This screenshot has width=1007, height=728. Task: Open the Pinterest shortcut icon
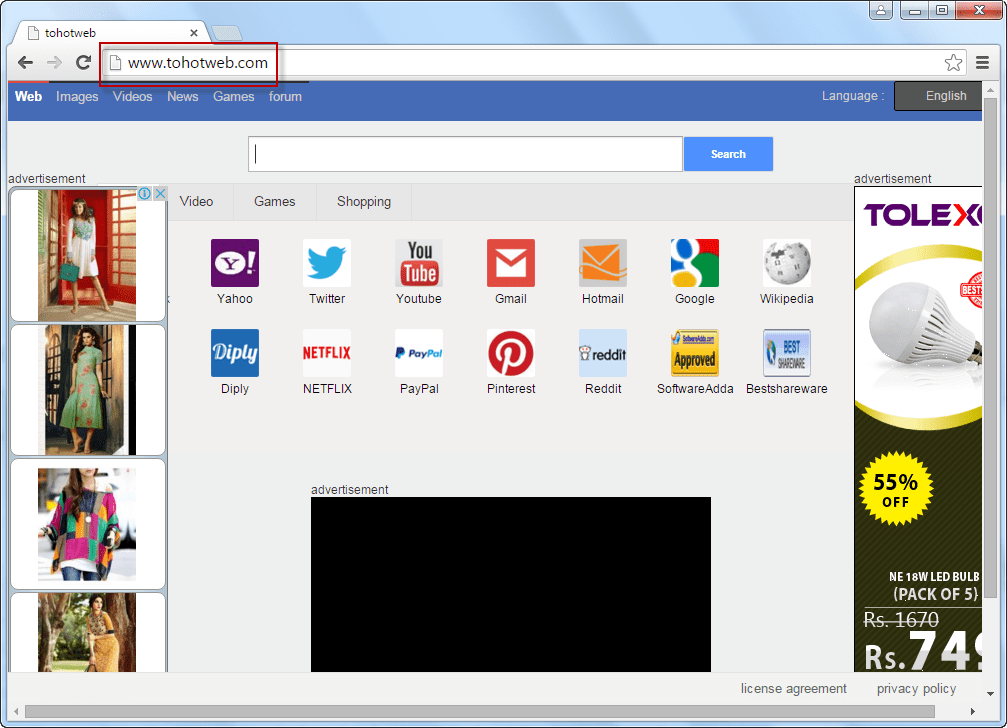click(x=511, y=353)
